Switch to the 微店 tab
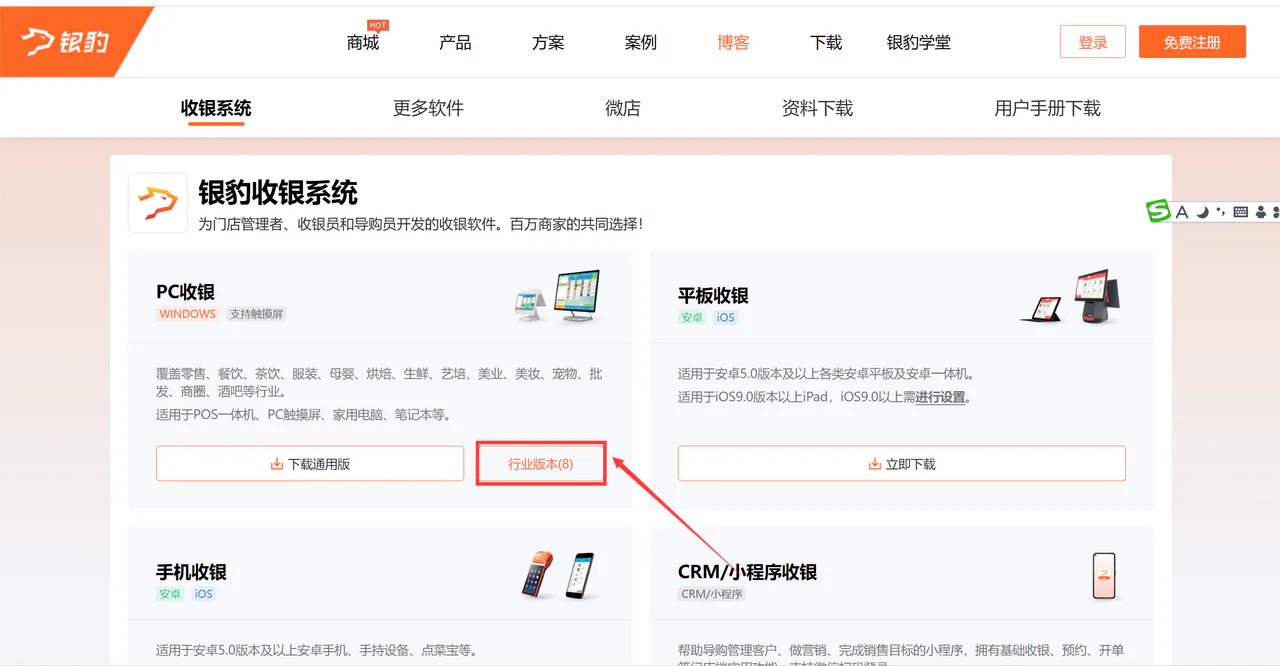The width and height of the screenshot is (1280, 666). [623, 108]
